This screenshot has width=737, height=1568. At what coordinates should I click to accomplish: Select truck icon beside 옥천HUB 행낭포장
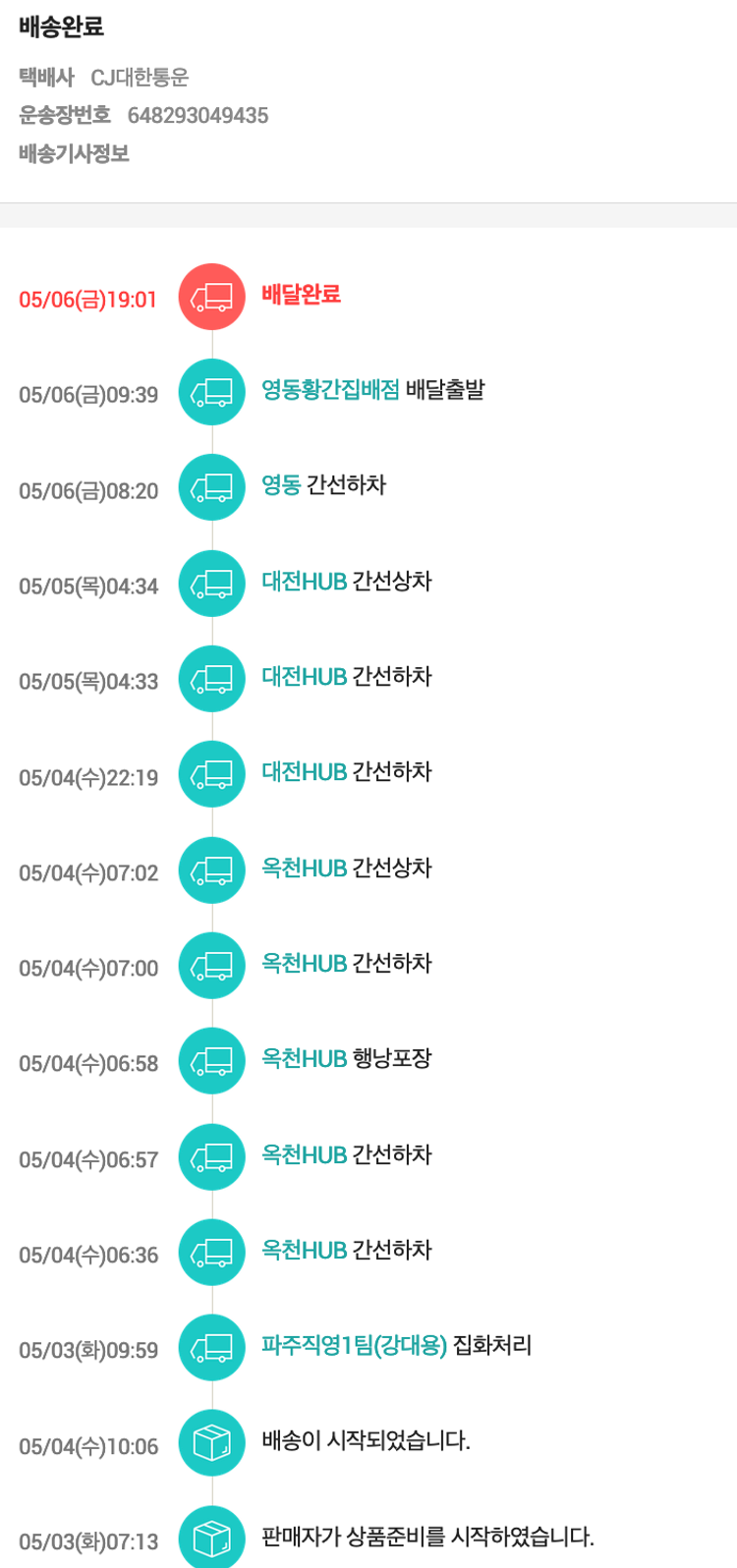point(211,1061)
